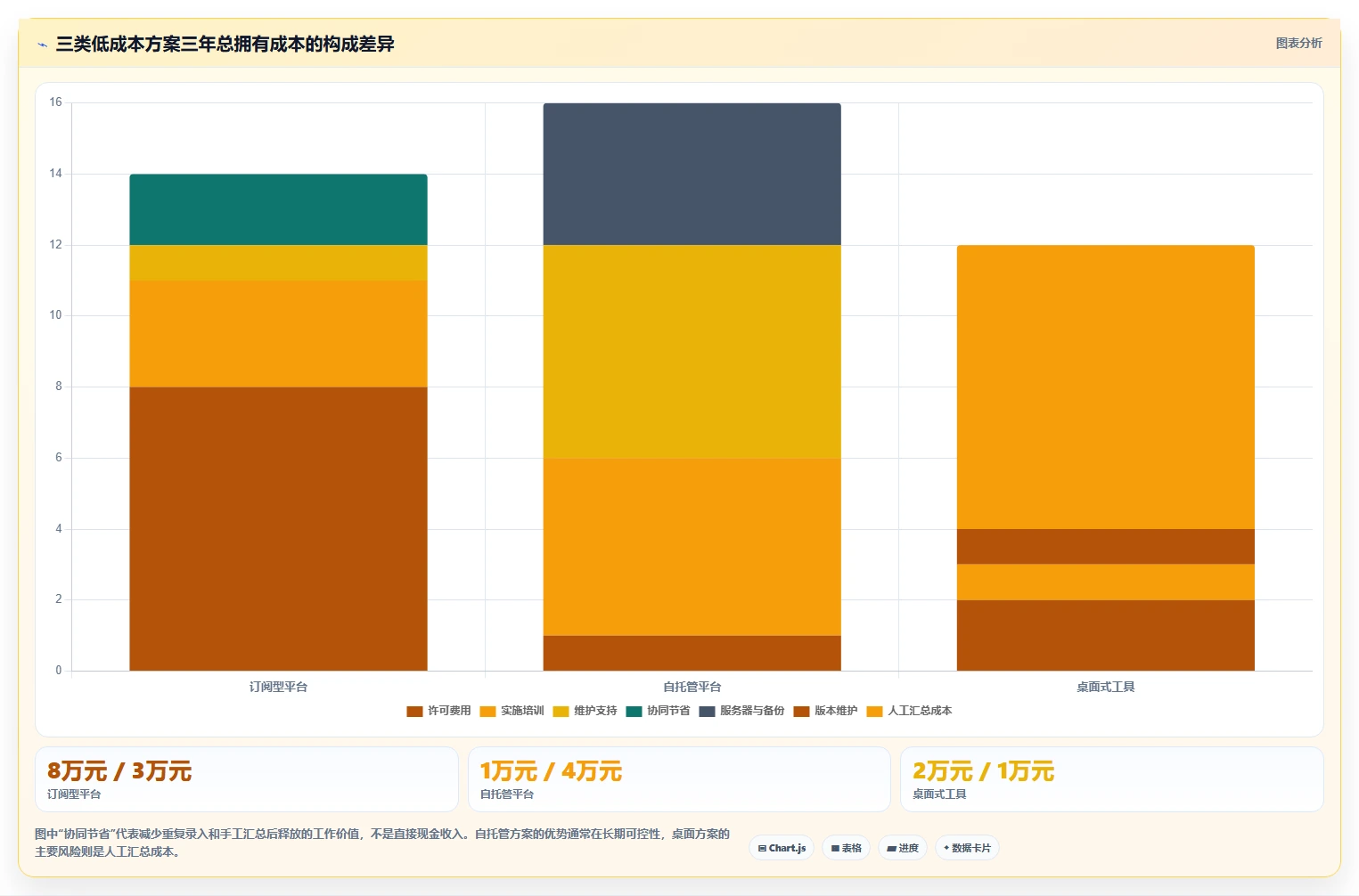Click the chart title 三类低成本方案三年总拥有成本的构成差异
This screenshot has width=1359, height=896.
coord(225,44)
